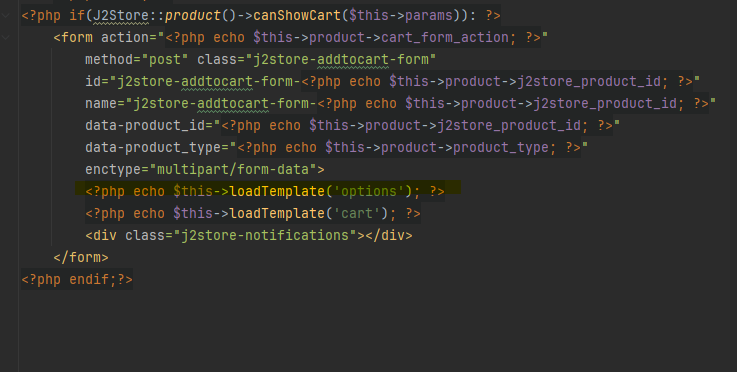
Task: Click the 'if' keyword in first line
Action: pyautogui.click(x=77, y=16)
